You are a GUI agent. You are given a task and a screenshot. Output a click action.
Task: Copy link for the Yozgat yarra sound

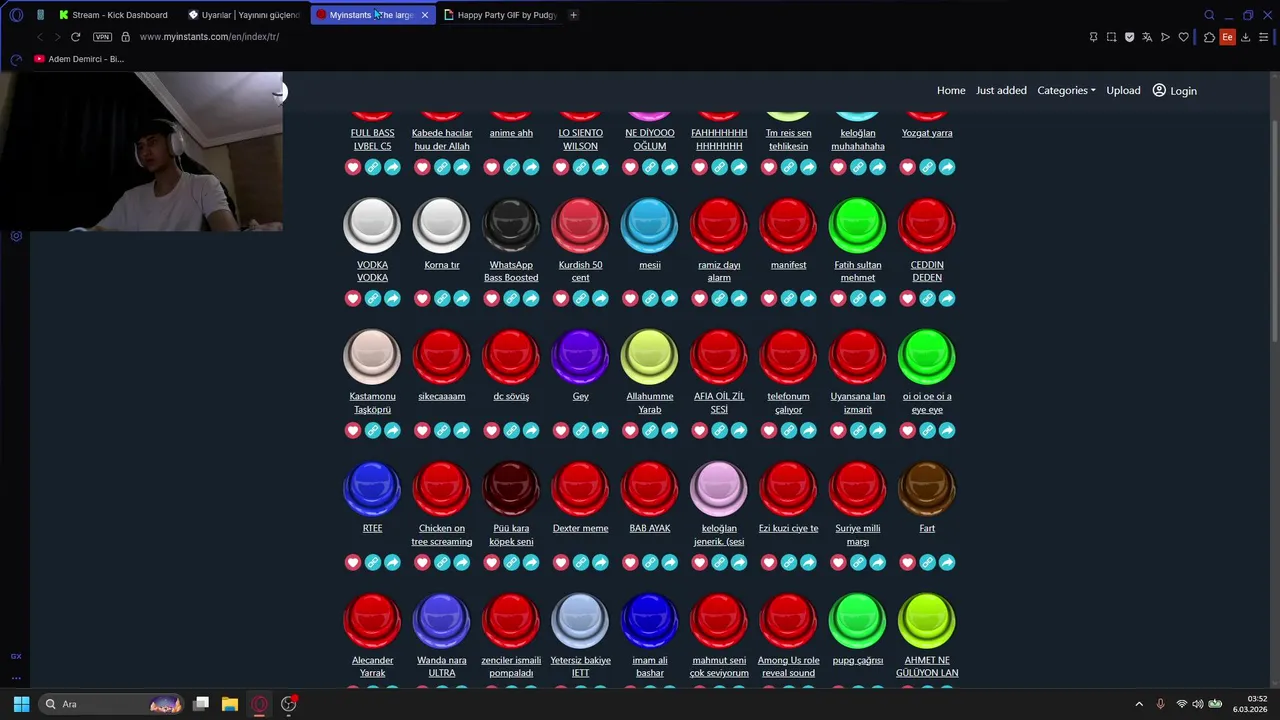(x=927, y=167)
